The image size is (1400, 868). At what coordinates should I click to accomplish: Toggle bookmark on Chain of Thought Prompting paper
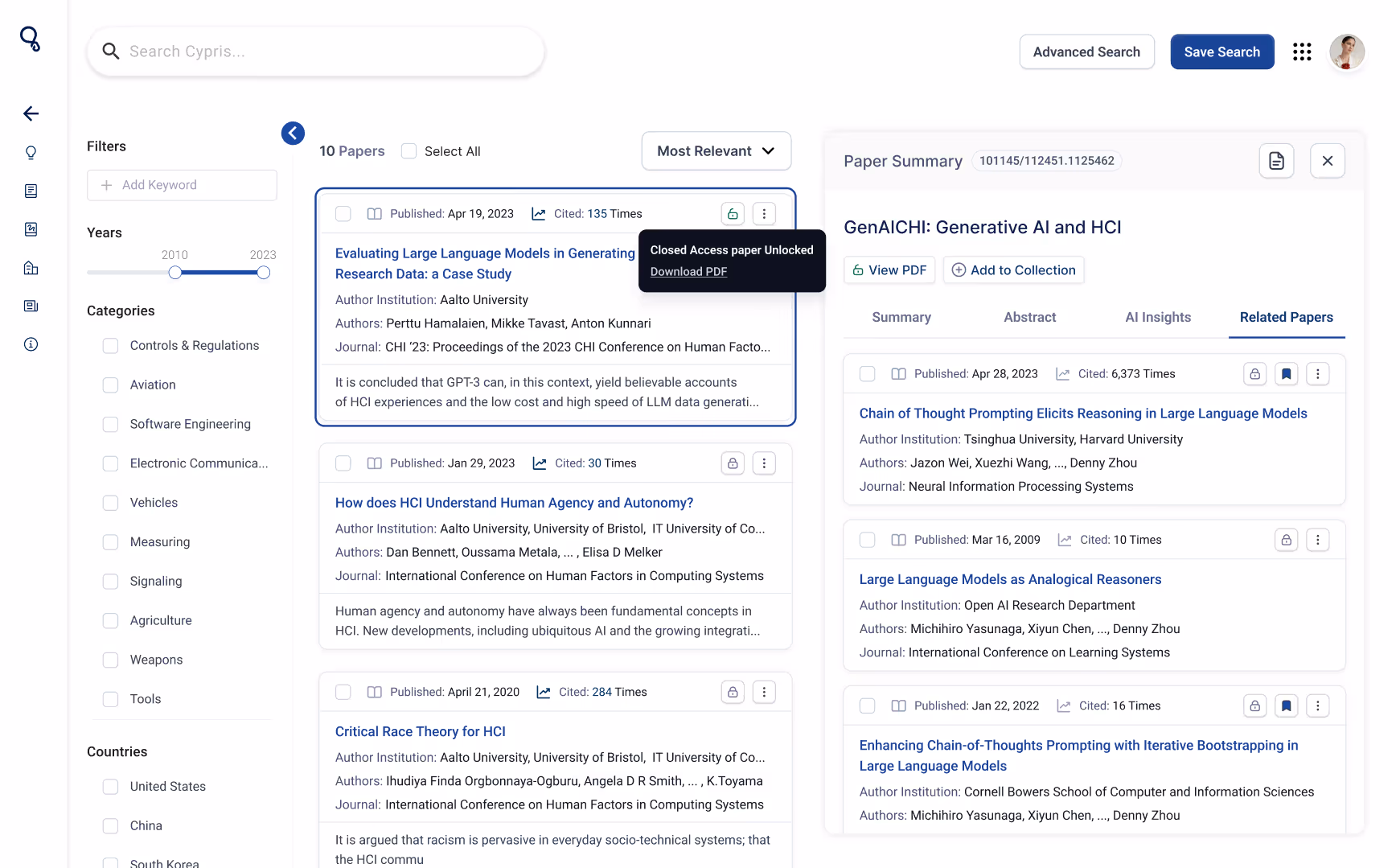[x=1286, y=374]
